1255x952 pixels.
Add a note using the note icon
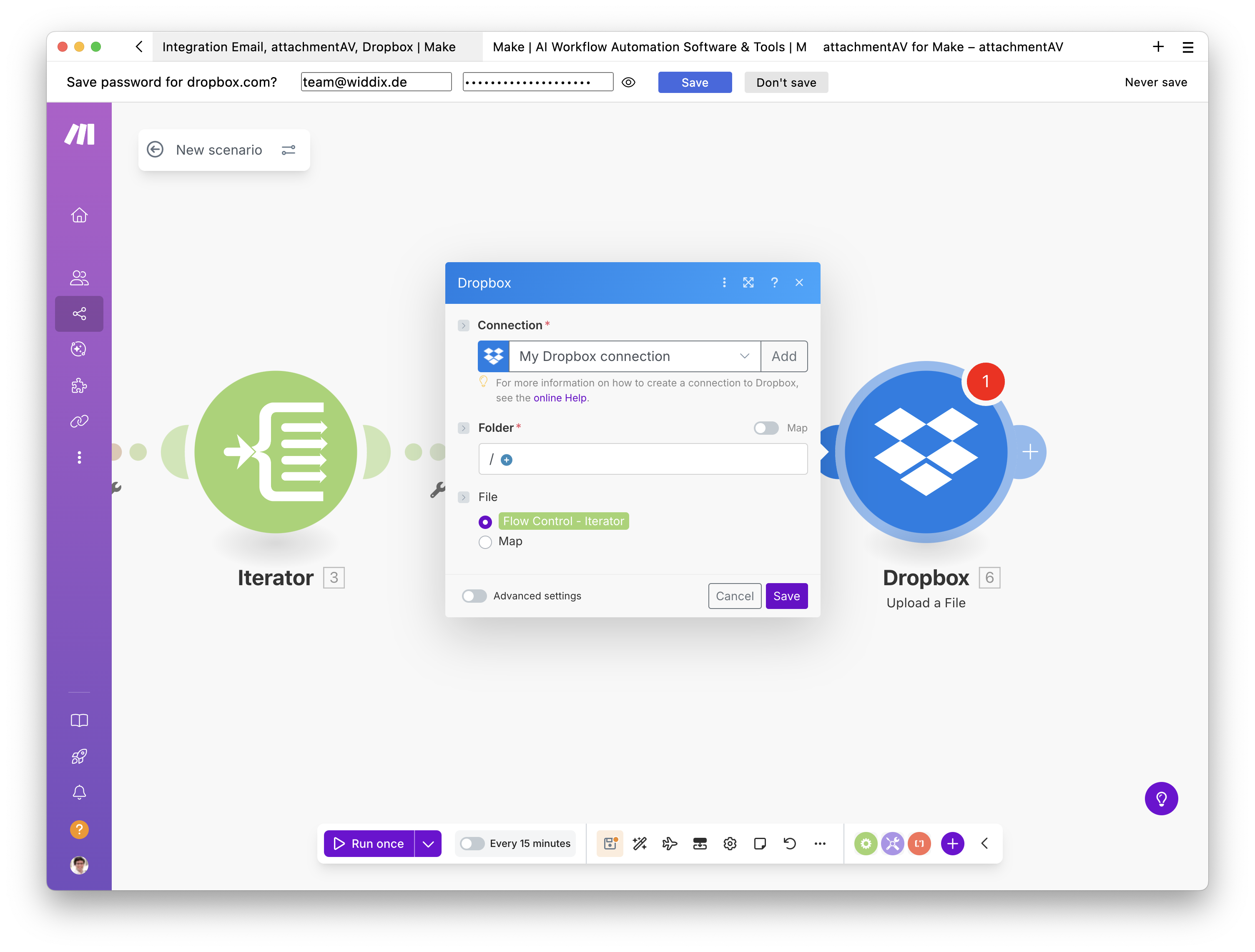[x=760, y=844]
